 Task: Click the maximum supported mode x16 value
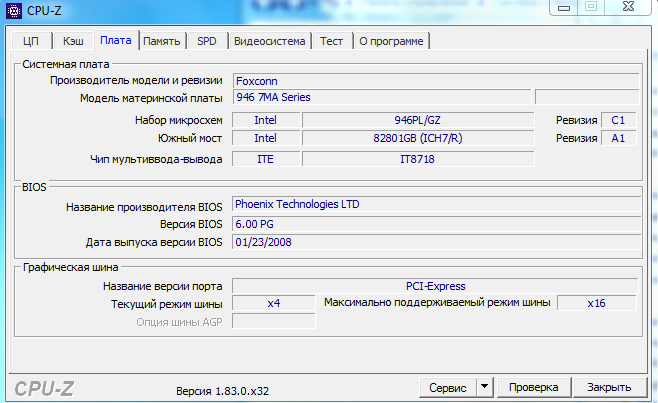click(x=596, y=303)
